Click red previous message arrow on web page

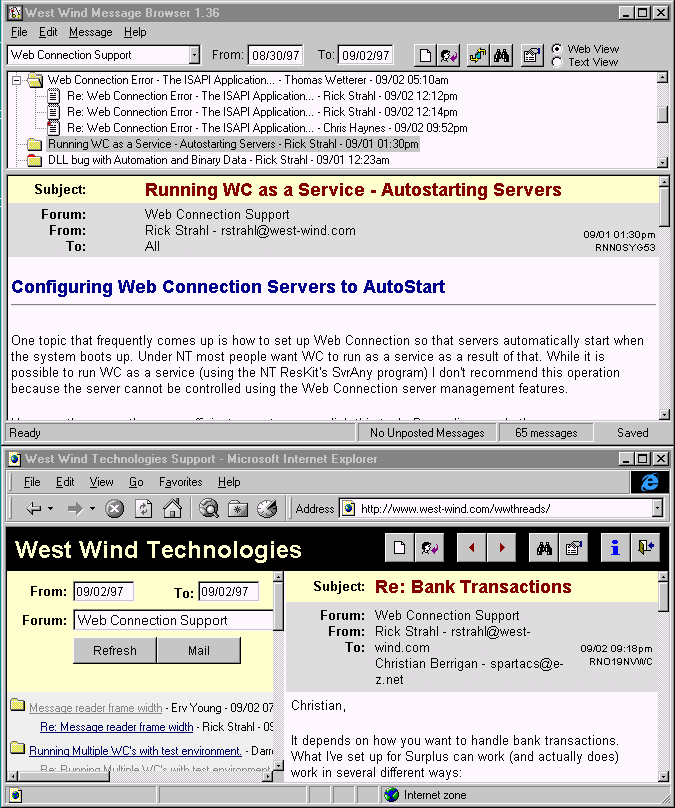(x=471, y=548)
